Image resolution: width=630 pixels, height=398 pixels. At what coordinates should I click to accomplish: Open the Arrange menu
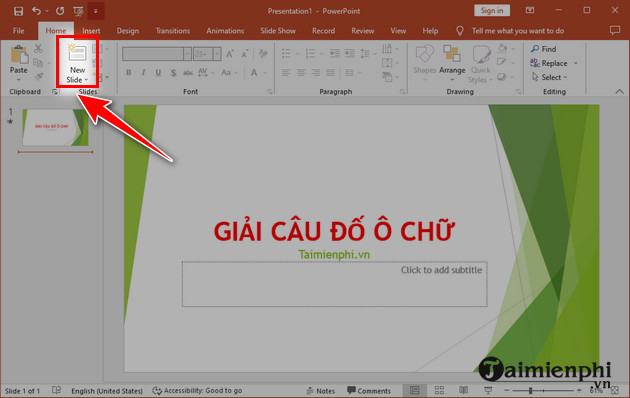tap(452, 63)
